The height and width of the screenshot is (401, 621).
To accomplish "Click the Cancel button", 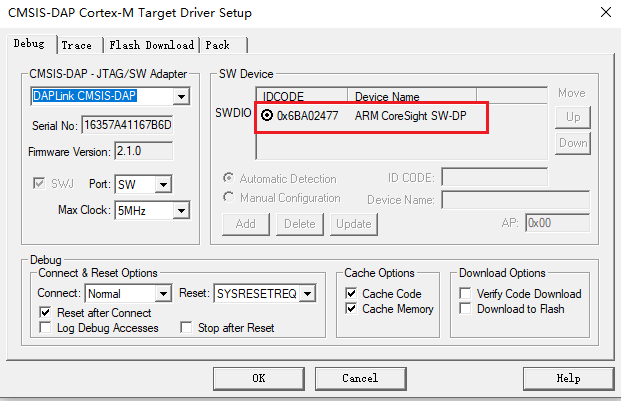I will 360,378.
